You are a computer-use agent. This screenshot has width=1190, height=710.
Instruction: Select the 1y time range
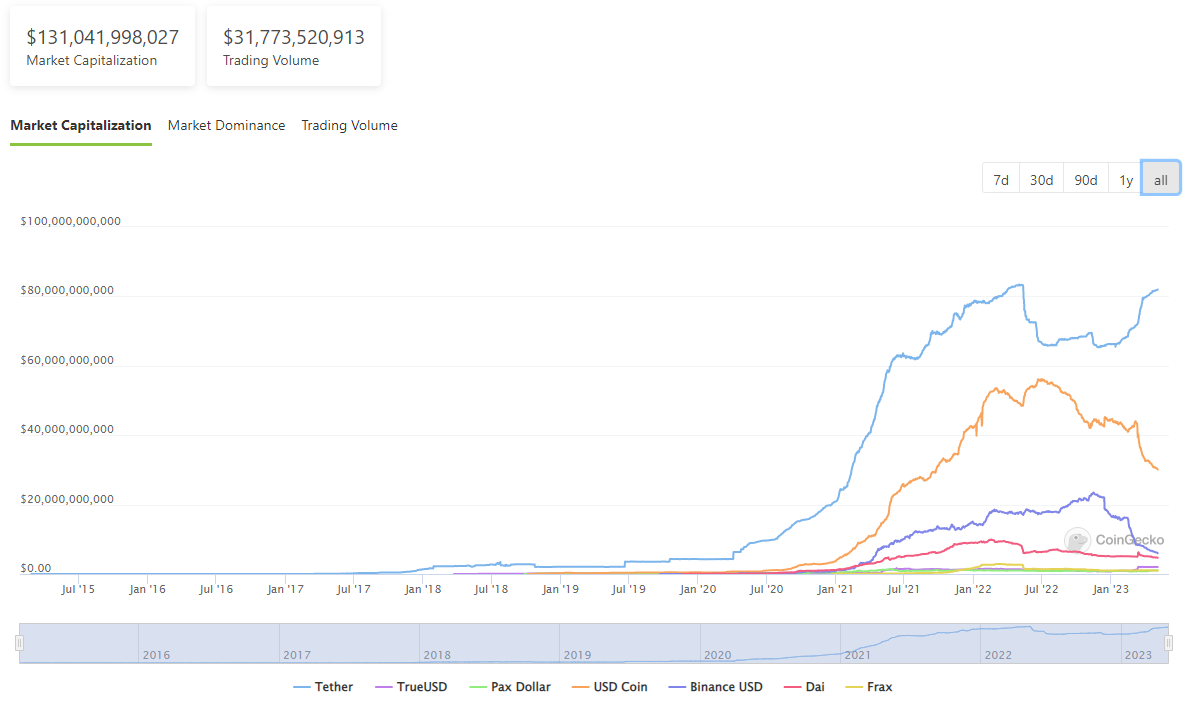(x=1125, y=180)
